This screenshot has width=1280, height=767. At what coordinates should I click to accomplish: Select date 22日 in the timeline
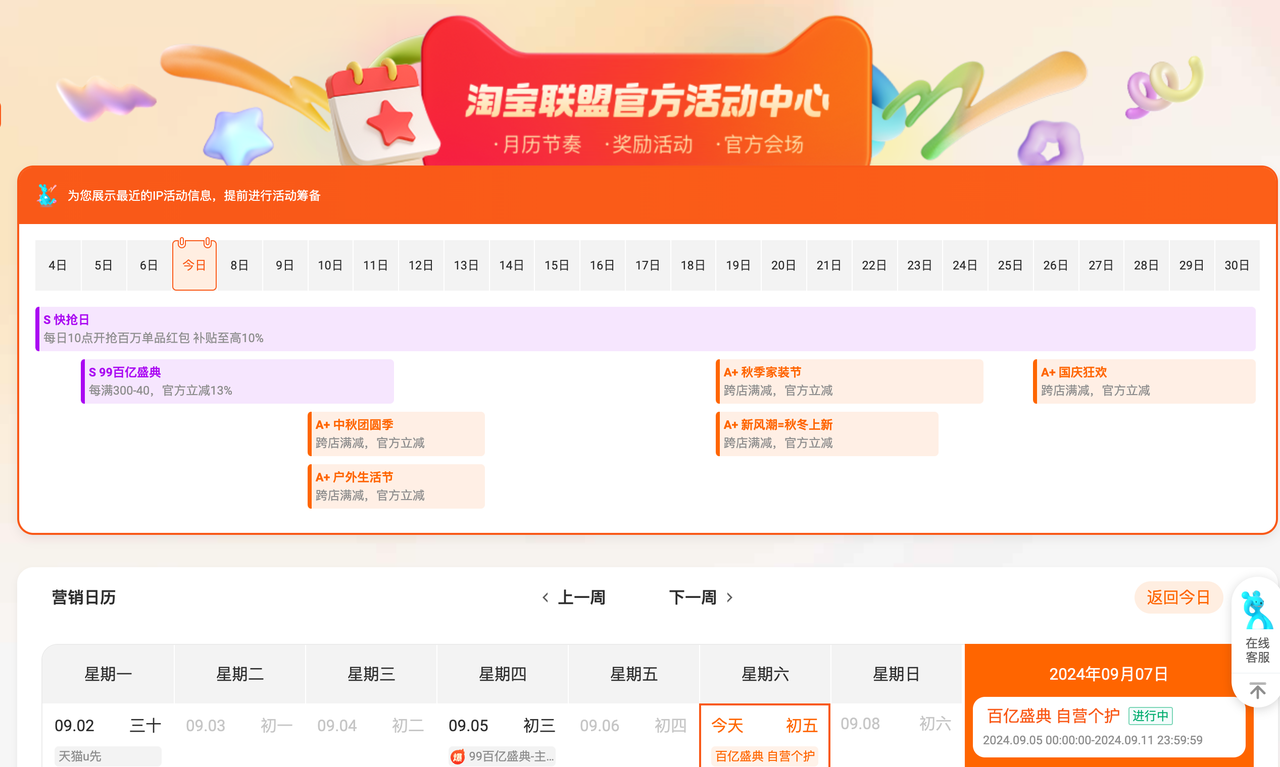[874, 265]
